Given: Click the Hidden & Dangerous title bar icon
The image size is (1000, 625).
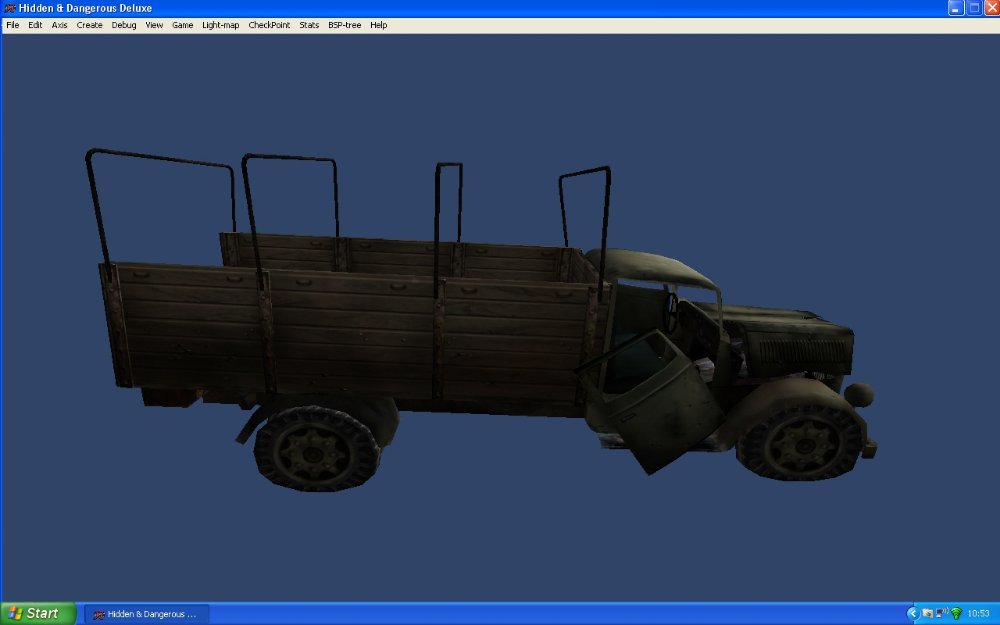Looking at the screenshot, I should pos(10,8).
